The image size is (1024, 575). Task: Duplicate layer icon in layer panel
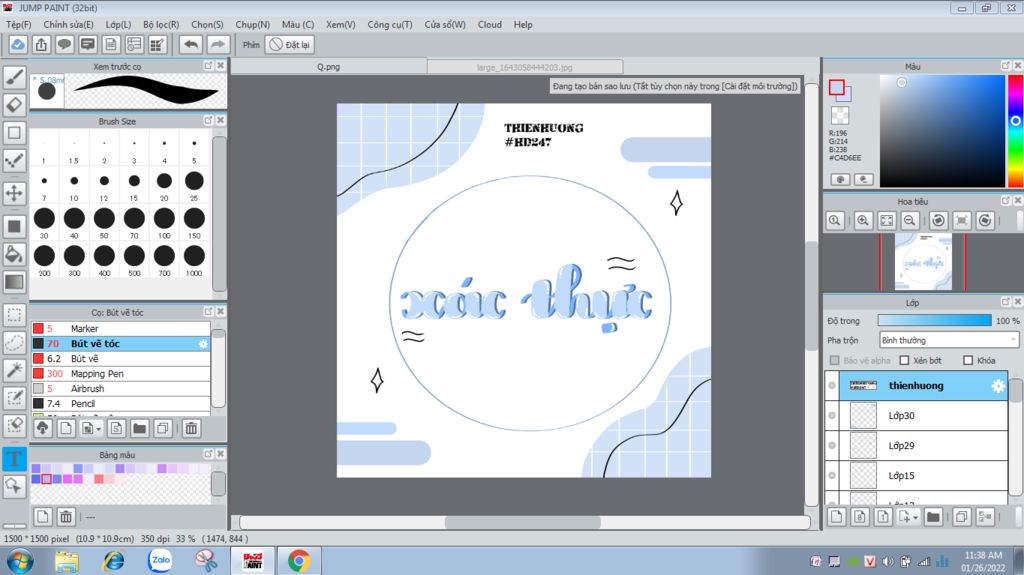(x=961, y=517)
